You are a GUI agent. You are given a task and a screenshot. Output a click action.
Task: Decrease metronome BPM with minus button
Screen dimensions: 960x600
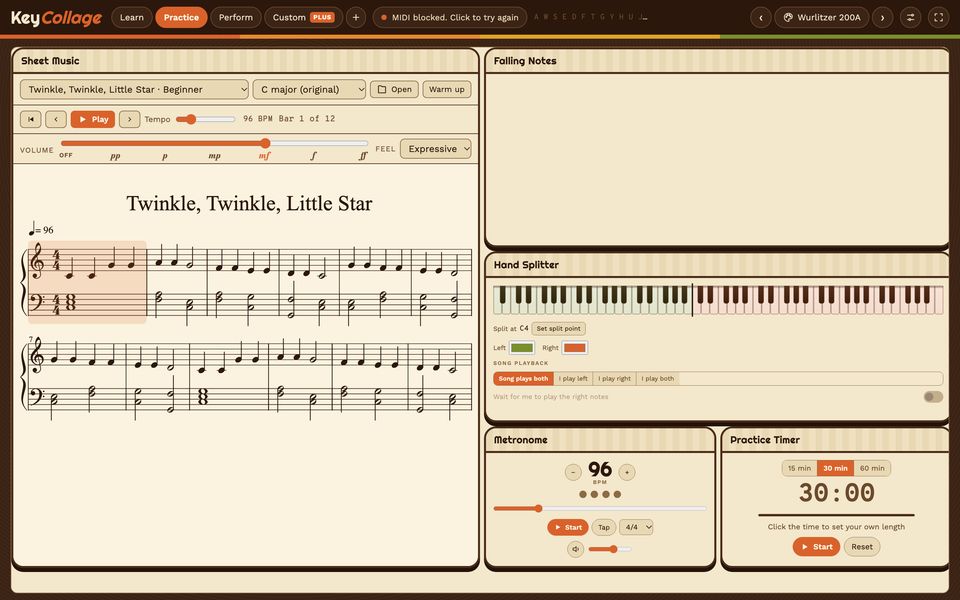click(x=573, y=472)
